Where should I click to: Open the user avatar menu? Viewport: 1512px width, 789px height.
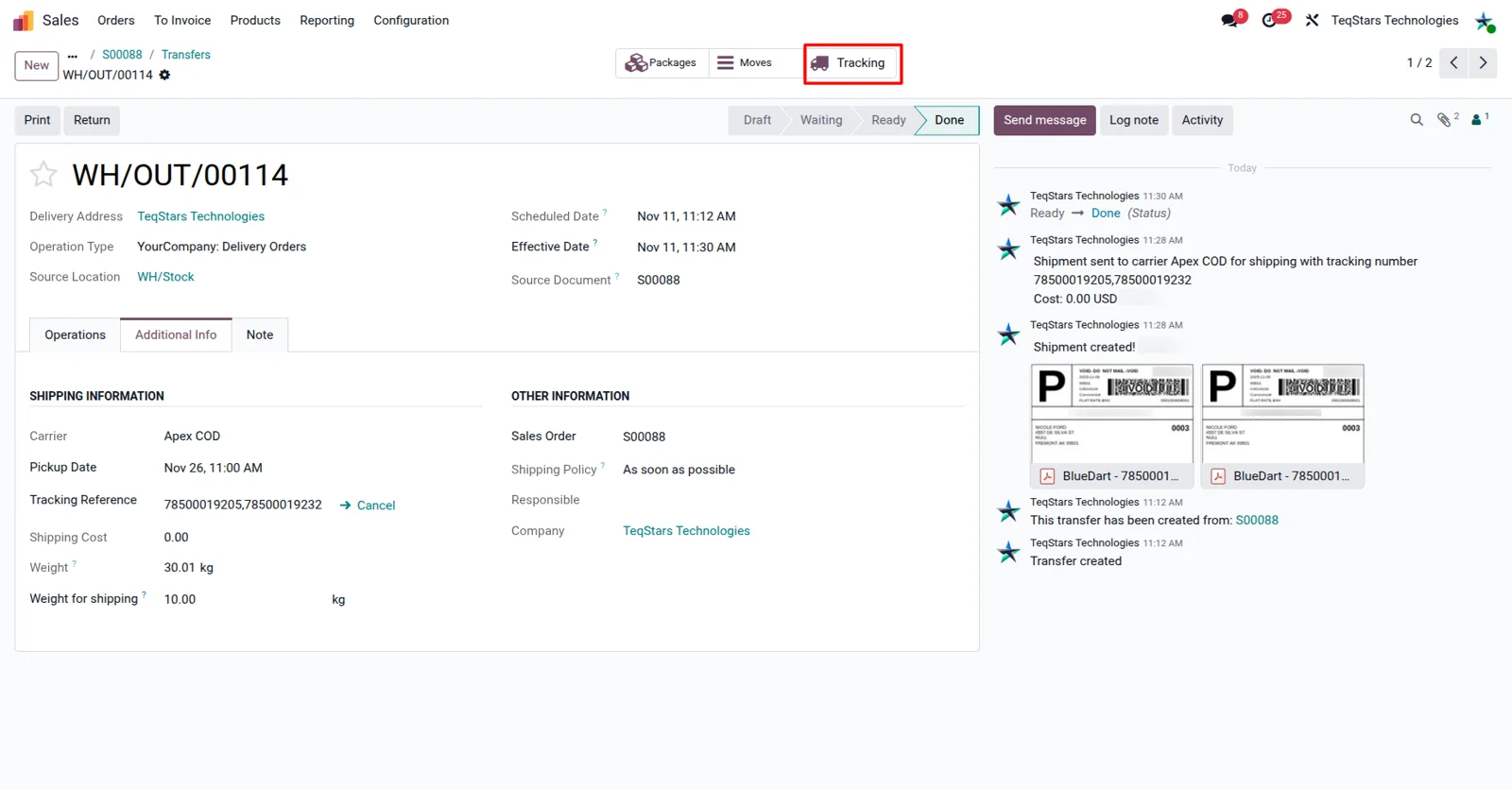(x=1485, y=21)
